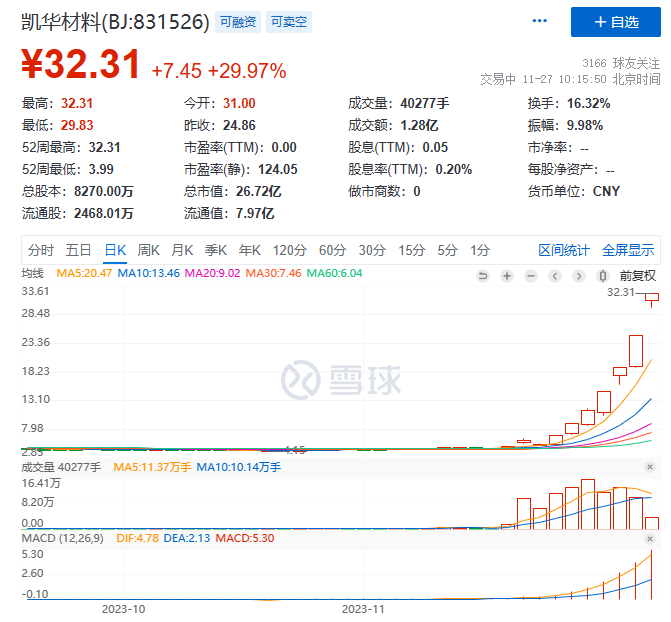Click the MA10:13.46 moving average label
The height and width of the screenshot is (622, 671).
click(148, 273)
